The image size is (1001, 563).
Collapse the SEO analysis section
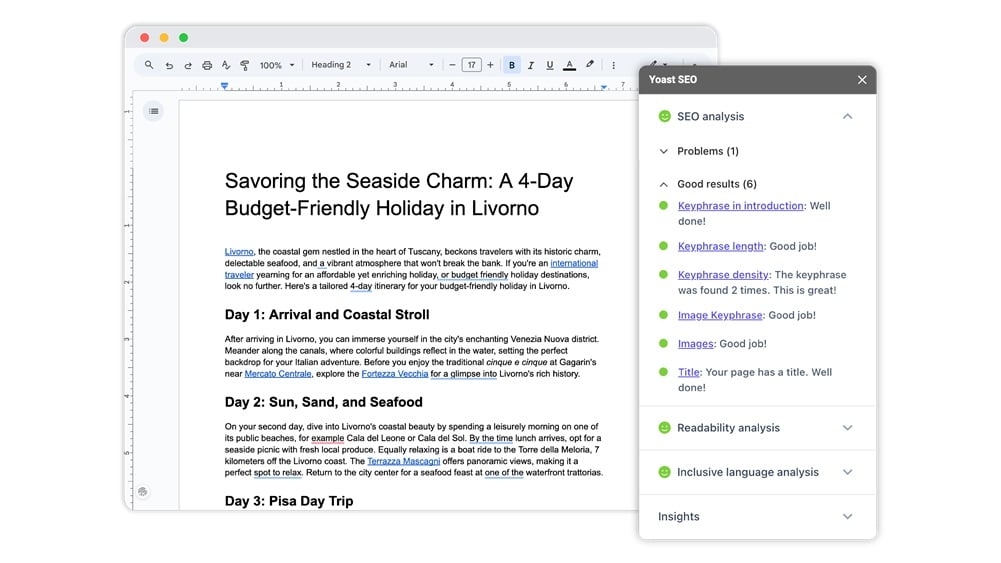(847, 116)
